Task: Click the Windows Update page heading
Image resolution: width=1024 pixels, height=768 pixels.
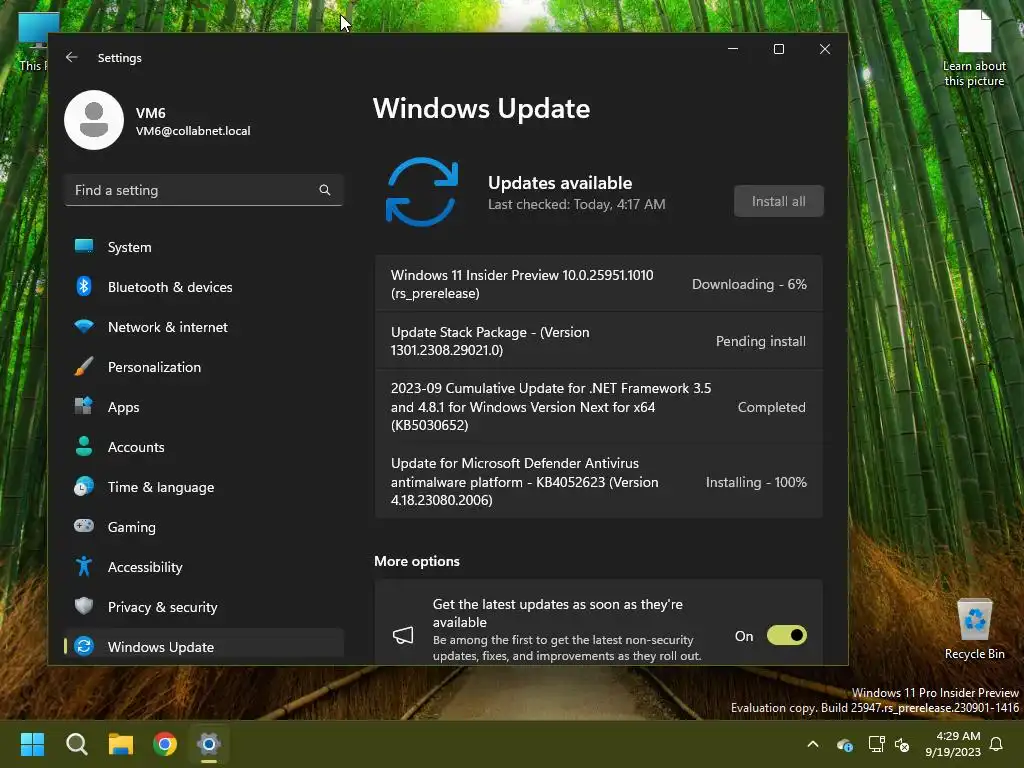Action: pos(481,108)
